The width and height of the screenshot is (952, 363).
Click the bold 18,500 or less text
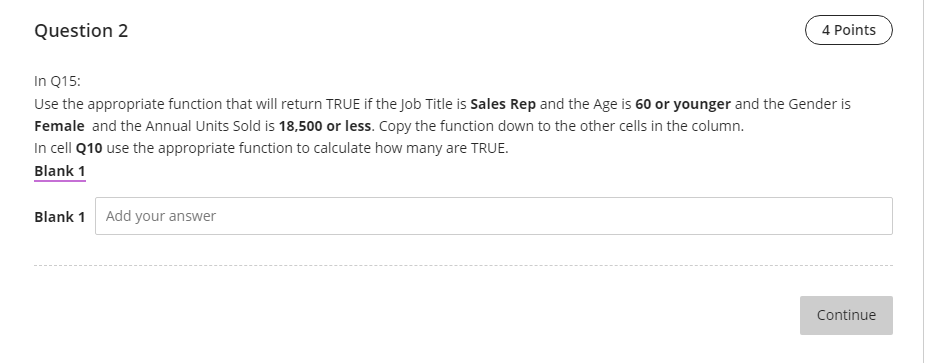[x=324, y=126]
